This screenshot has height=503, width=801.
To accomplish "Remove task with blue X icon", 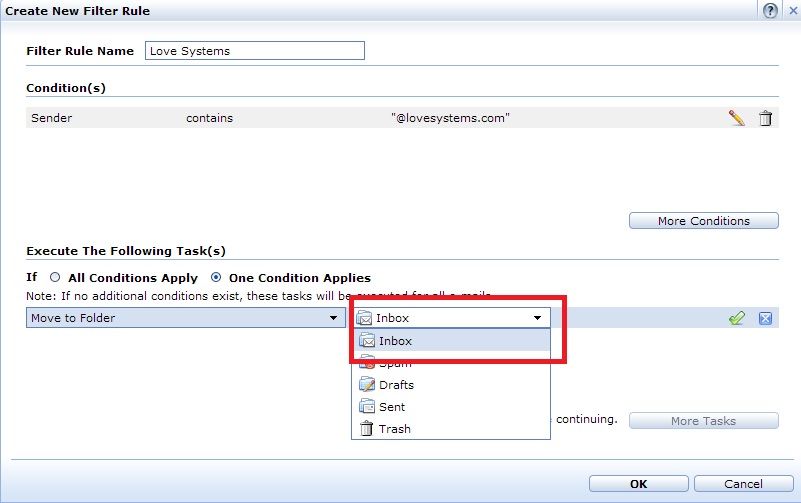I will (x=765, y=318).
